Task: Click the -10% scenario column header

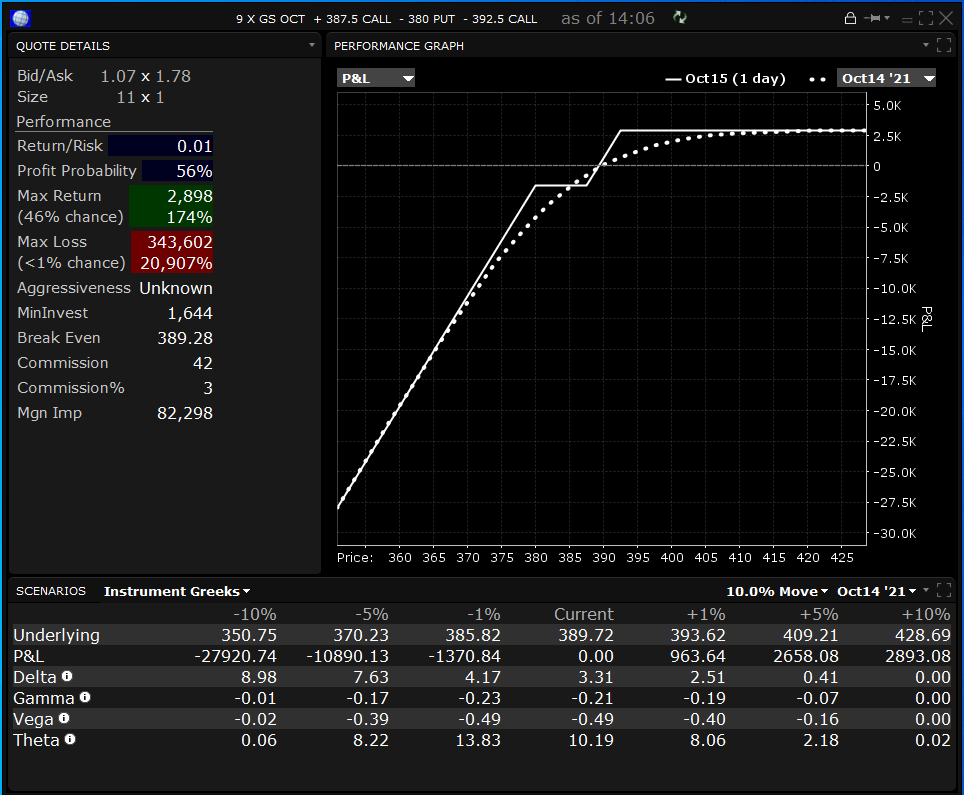Action: point(255,614)
